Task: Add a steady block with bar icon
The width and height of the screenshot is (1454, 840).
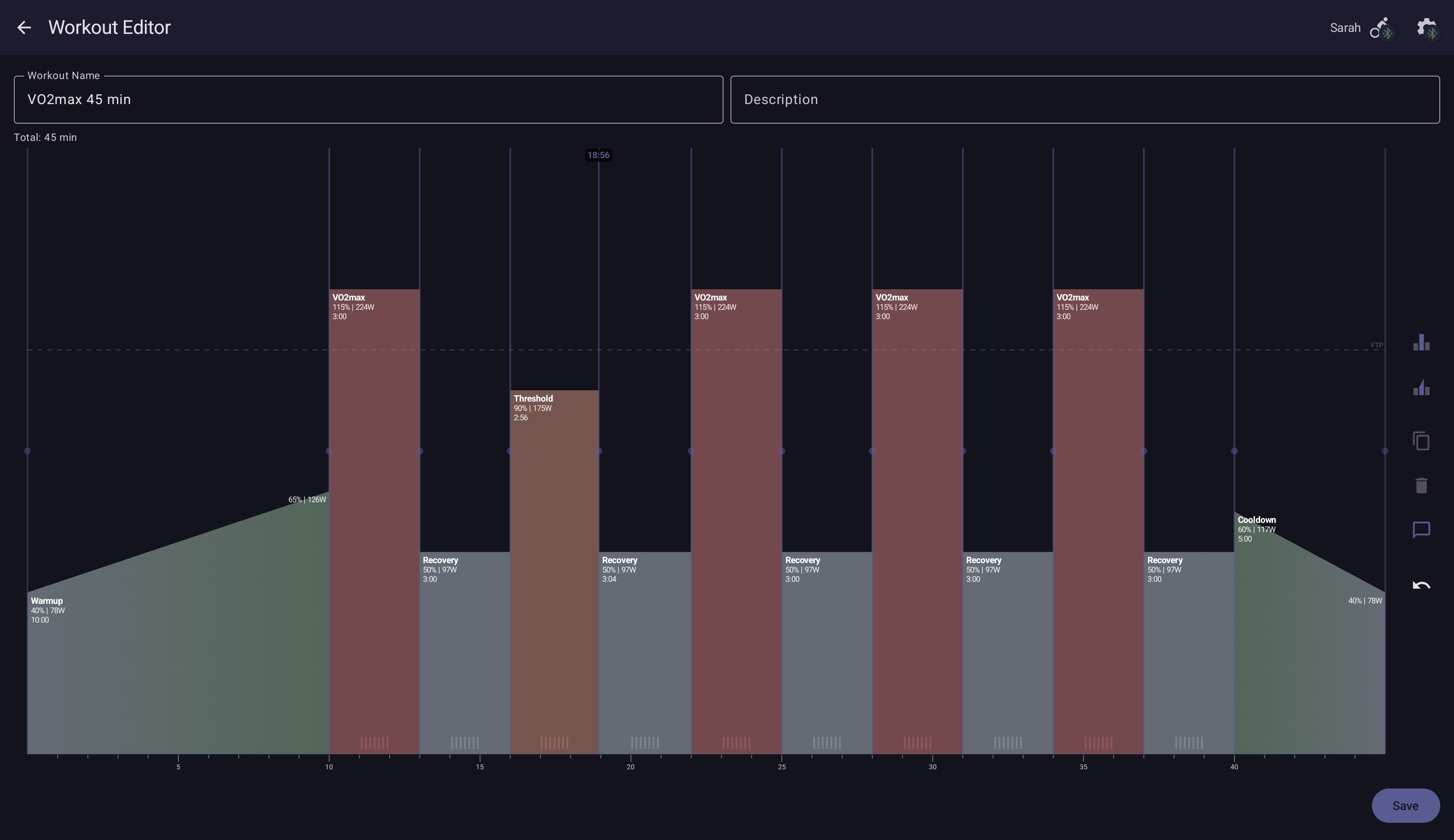Action: [x=1421, y=343]
